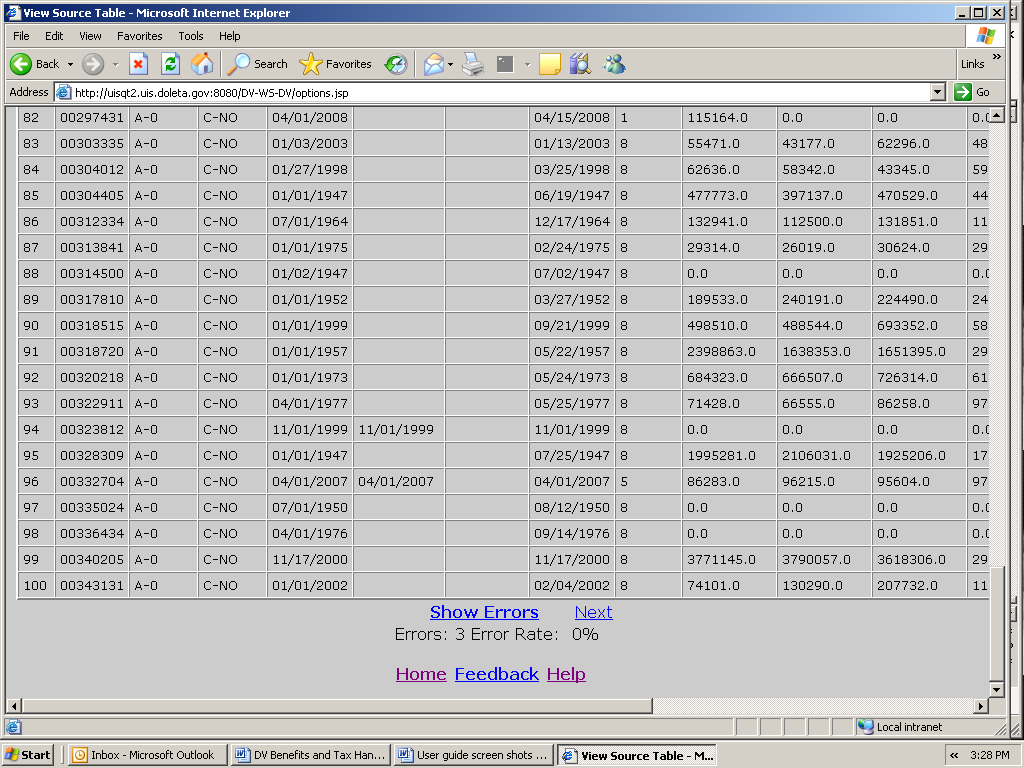Click the Next page link
This screenshot has width=1024, height=768.
593,612
